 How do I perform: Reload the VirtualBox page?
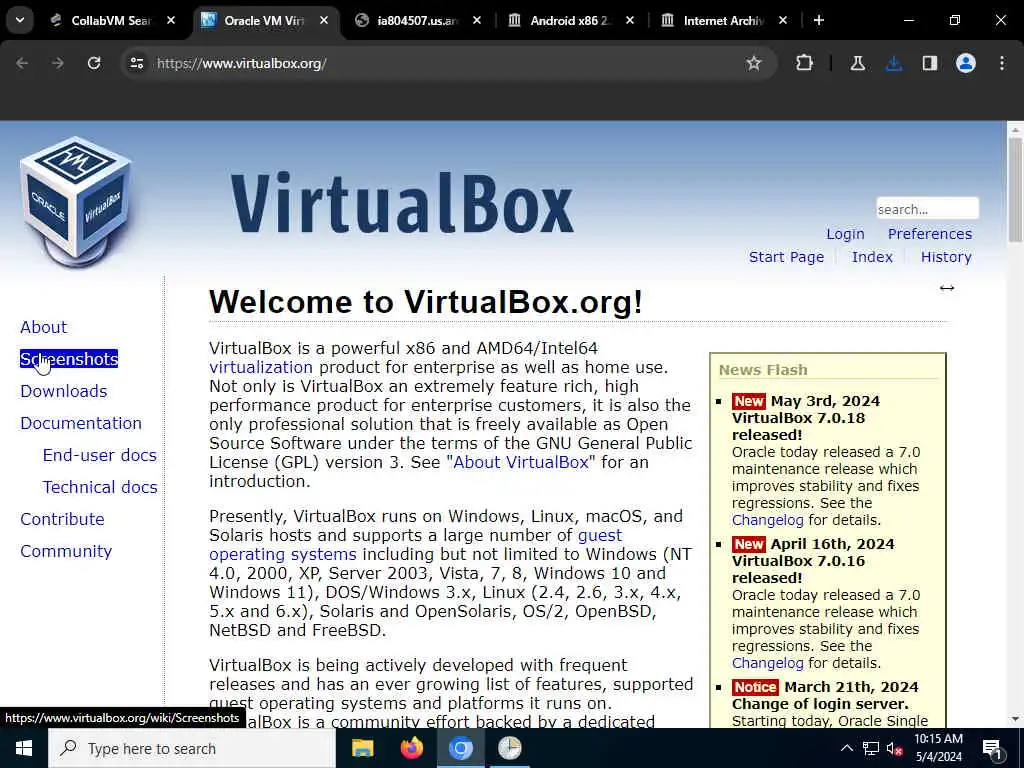point(94,63)
